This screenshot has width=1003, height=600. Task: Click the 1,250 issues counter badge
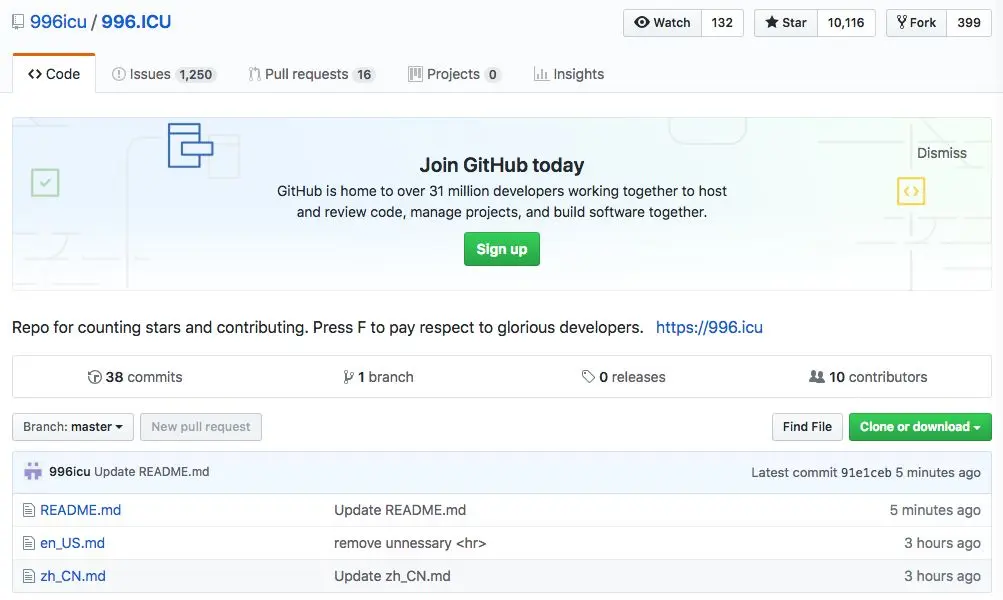tap(196, 75)
